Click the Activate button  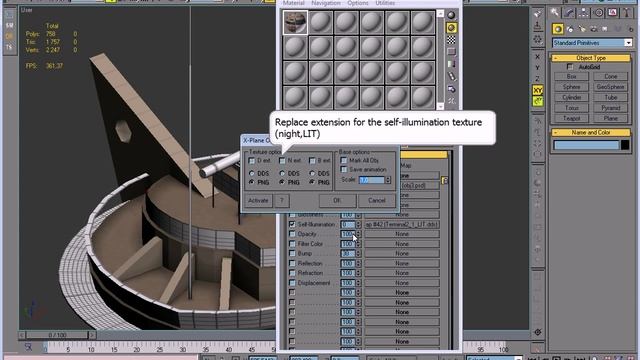pyautogui.click(x=258, y=200)
